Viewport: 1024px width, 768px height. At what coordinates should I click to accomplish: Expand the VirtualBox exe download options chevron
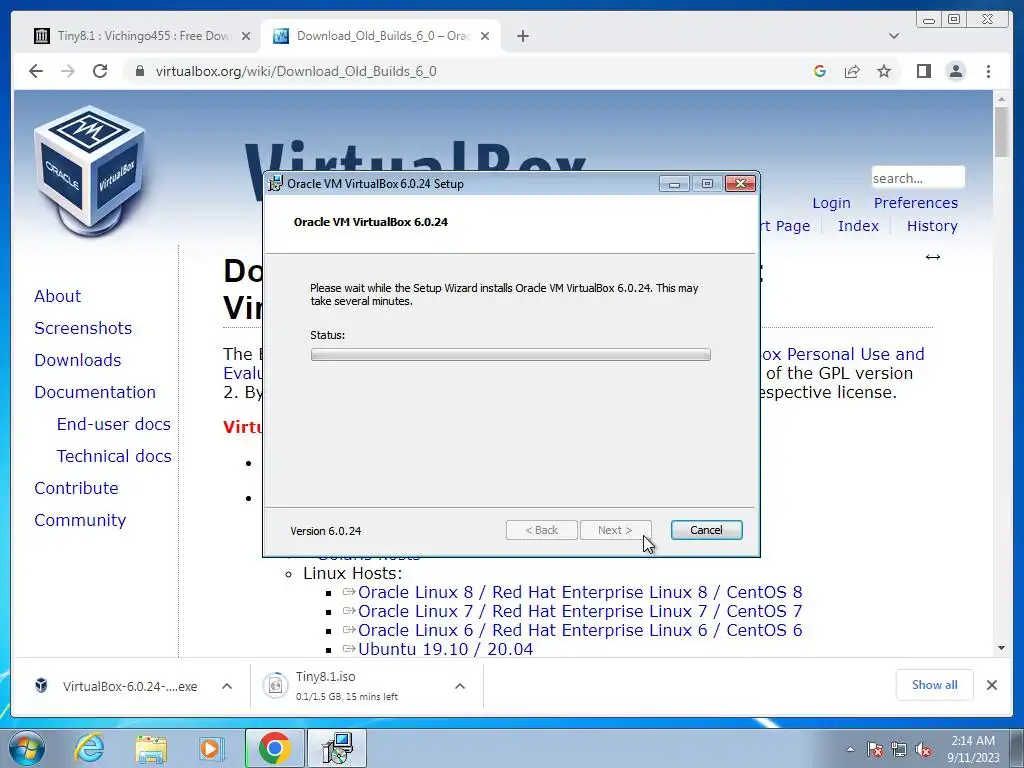pyautogui.click(x=227, y=686)
